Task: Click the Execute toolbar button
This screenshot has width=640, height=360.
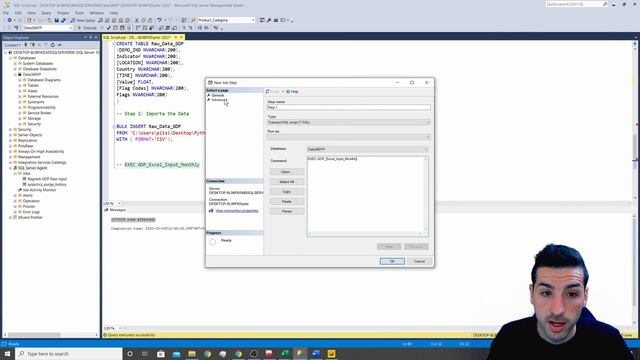Action: point(87,28)
